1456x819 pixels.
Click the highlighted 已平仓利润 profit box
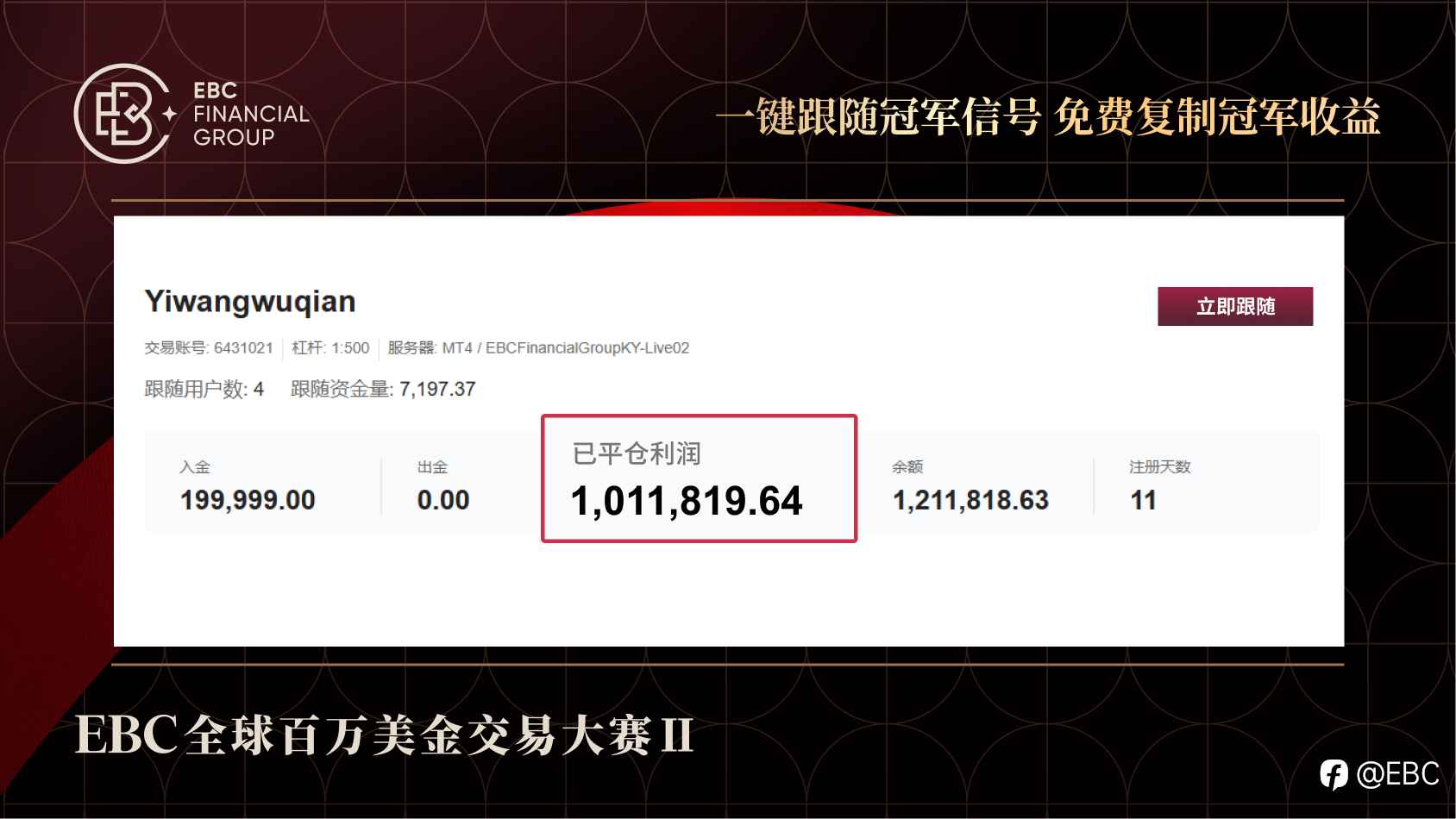[700, 478]
